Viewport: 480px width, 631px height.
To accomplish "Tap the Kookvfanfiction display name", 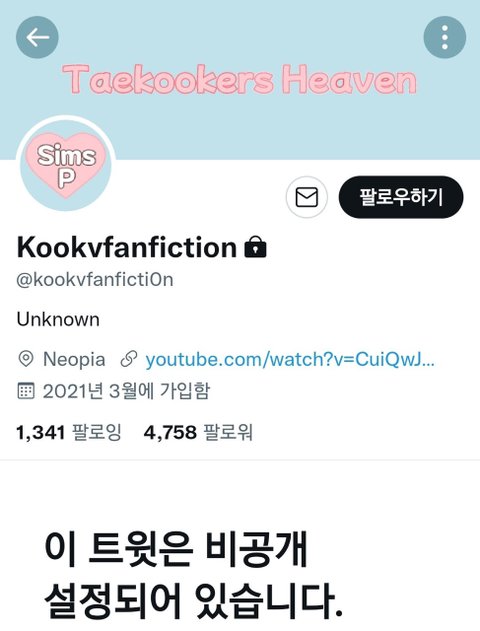I will coord(127,247).
